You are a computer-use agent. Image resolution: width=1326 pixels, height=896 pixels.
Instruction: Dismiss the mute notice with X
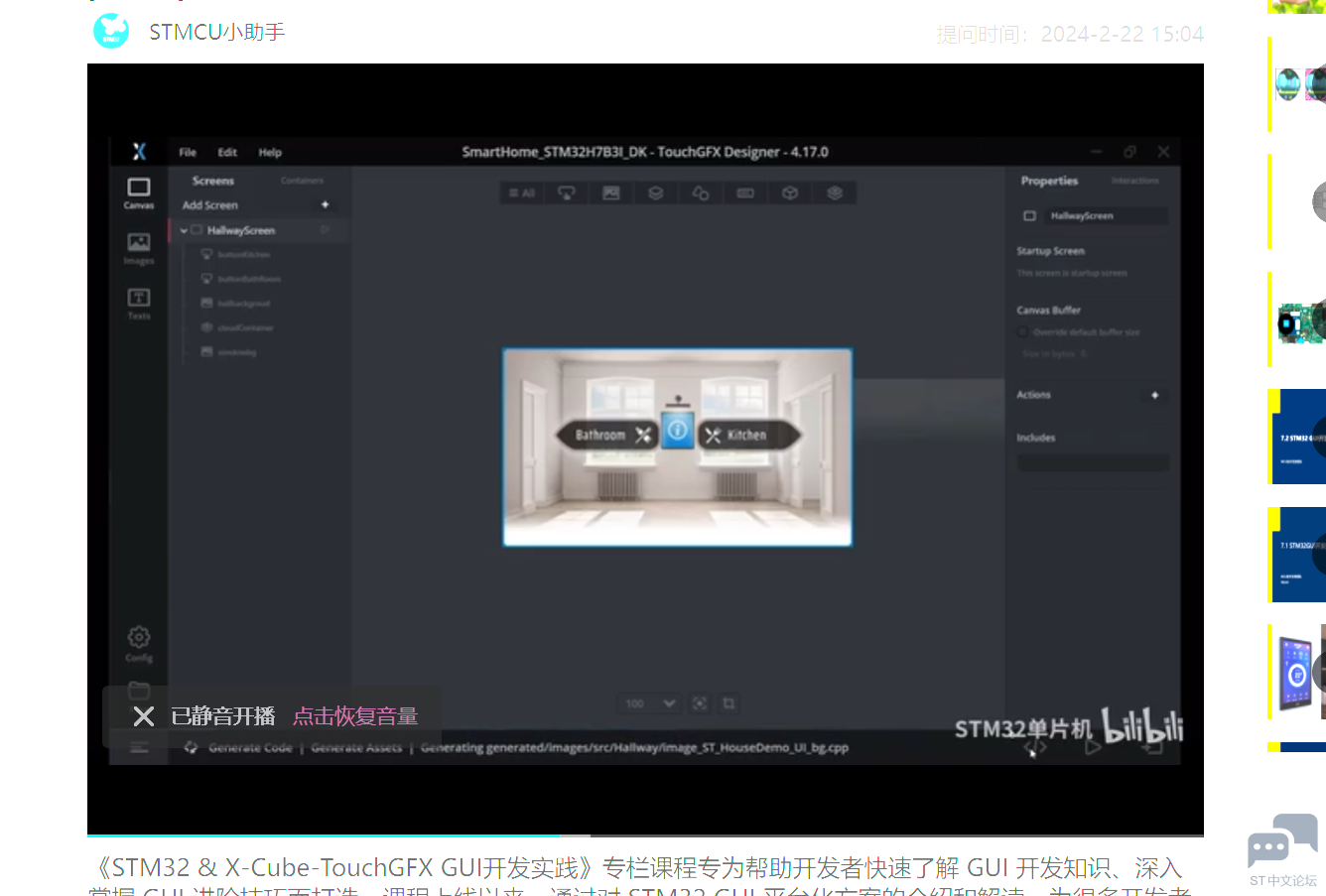[x=144, y=716]
